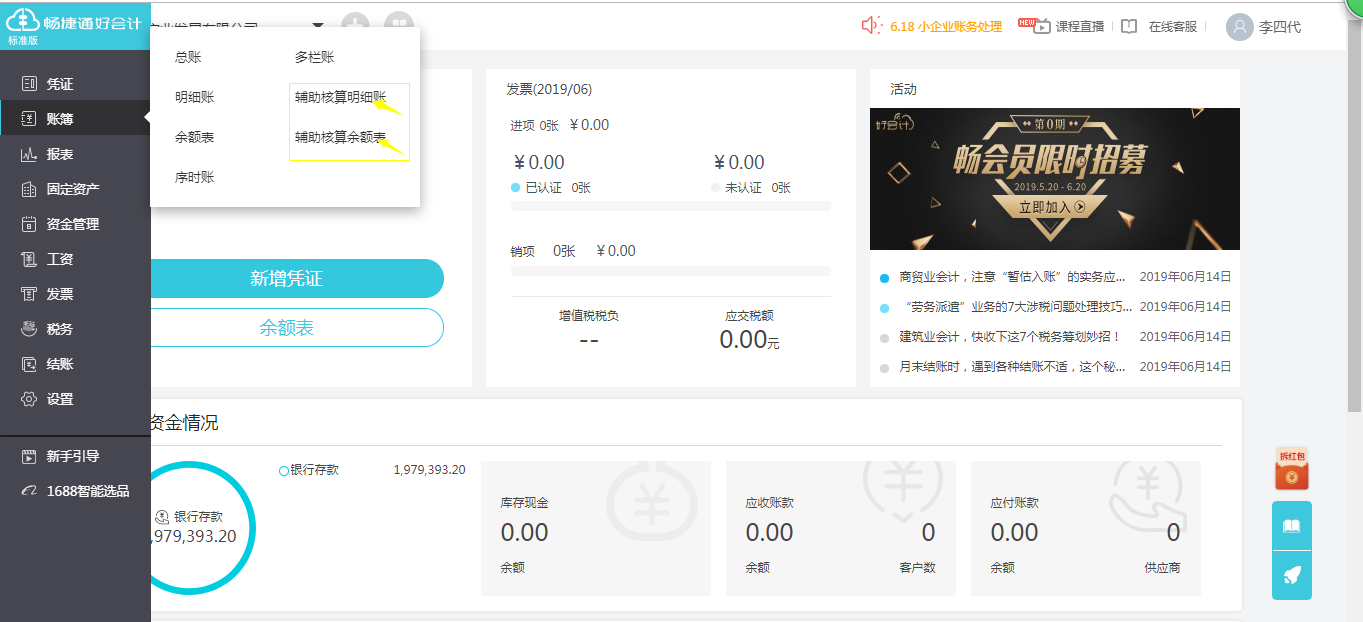Click the 1,979,393.20 legend amount

point(429,469)
